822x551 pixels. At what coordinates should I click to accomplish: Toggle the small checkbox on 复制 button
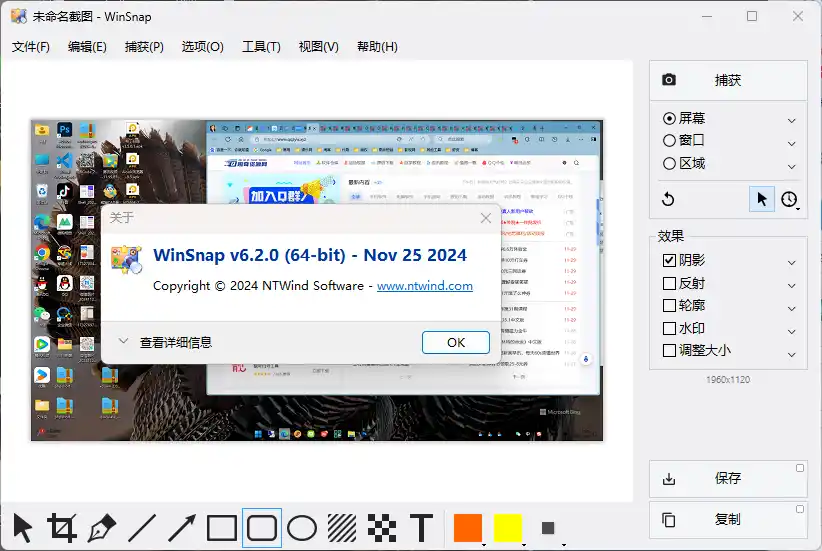[x=799, y=509]
